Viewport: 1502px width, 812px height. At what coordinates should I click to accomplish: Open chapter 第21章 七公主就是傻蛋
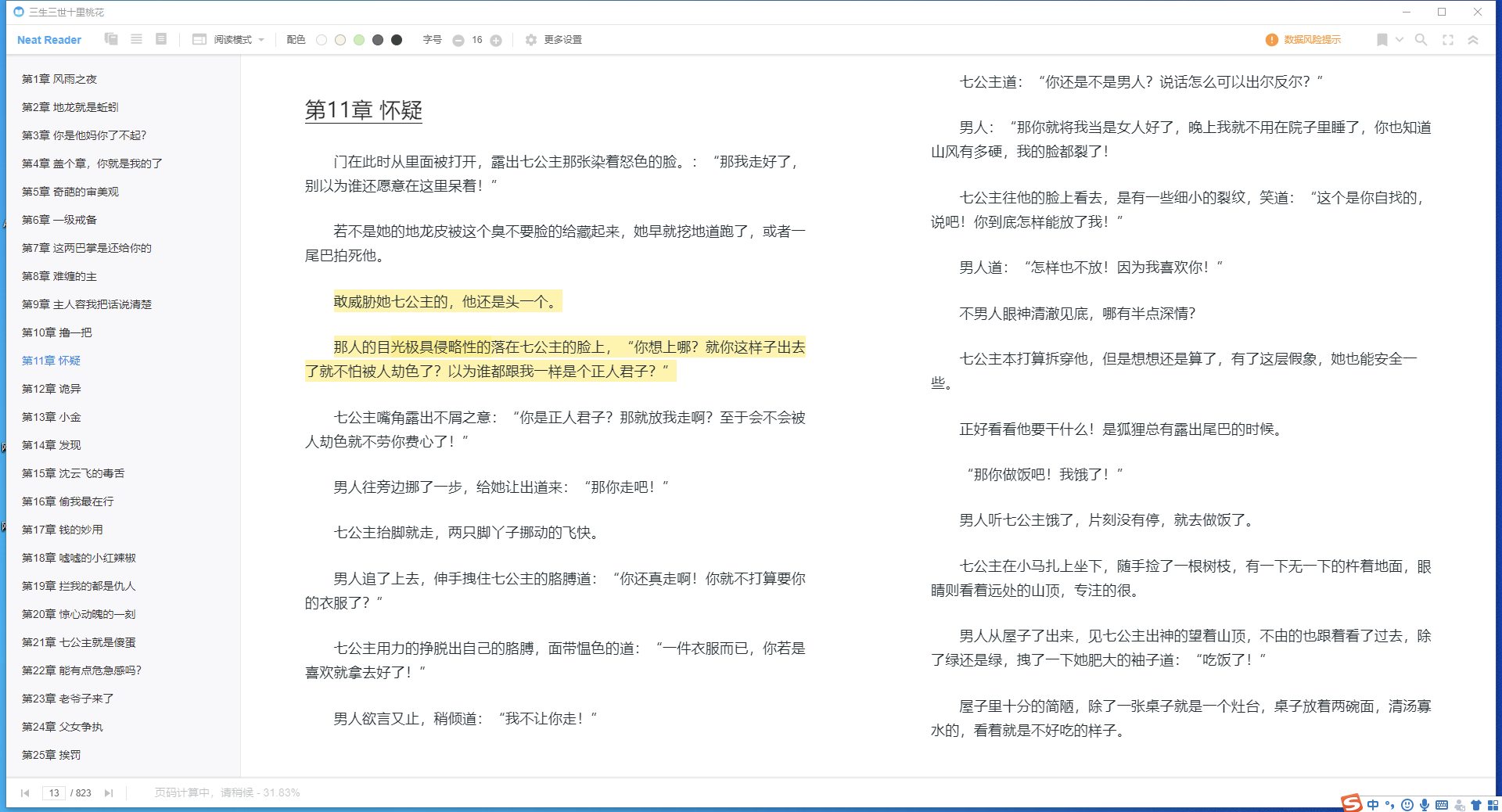79,642
